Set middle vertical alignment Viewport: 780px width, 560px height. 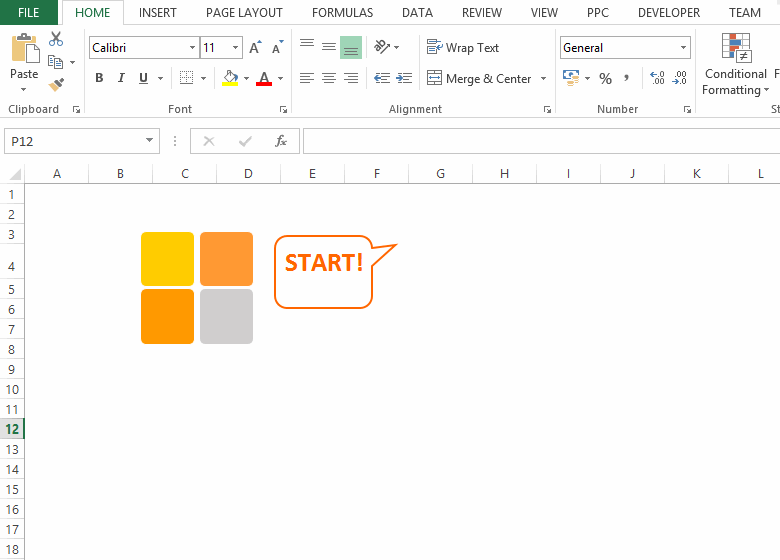point(329,47)
